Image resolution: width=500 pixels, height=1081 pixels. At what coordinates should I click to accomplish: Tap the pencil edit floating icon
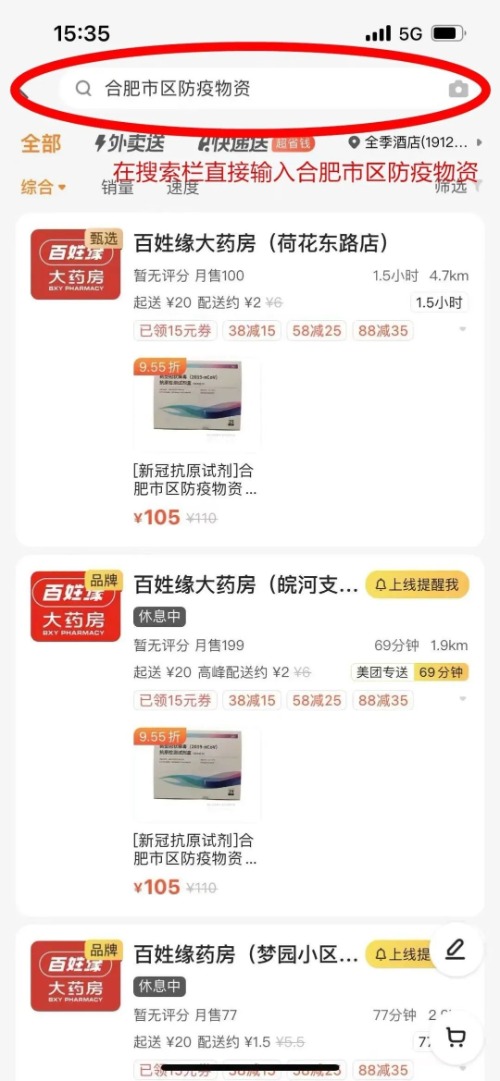pos(455,951)
